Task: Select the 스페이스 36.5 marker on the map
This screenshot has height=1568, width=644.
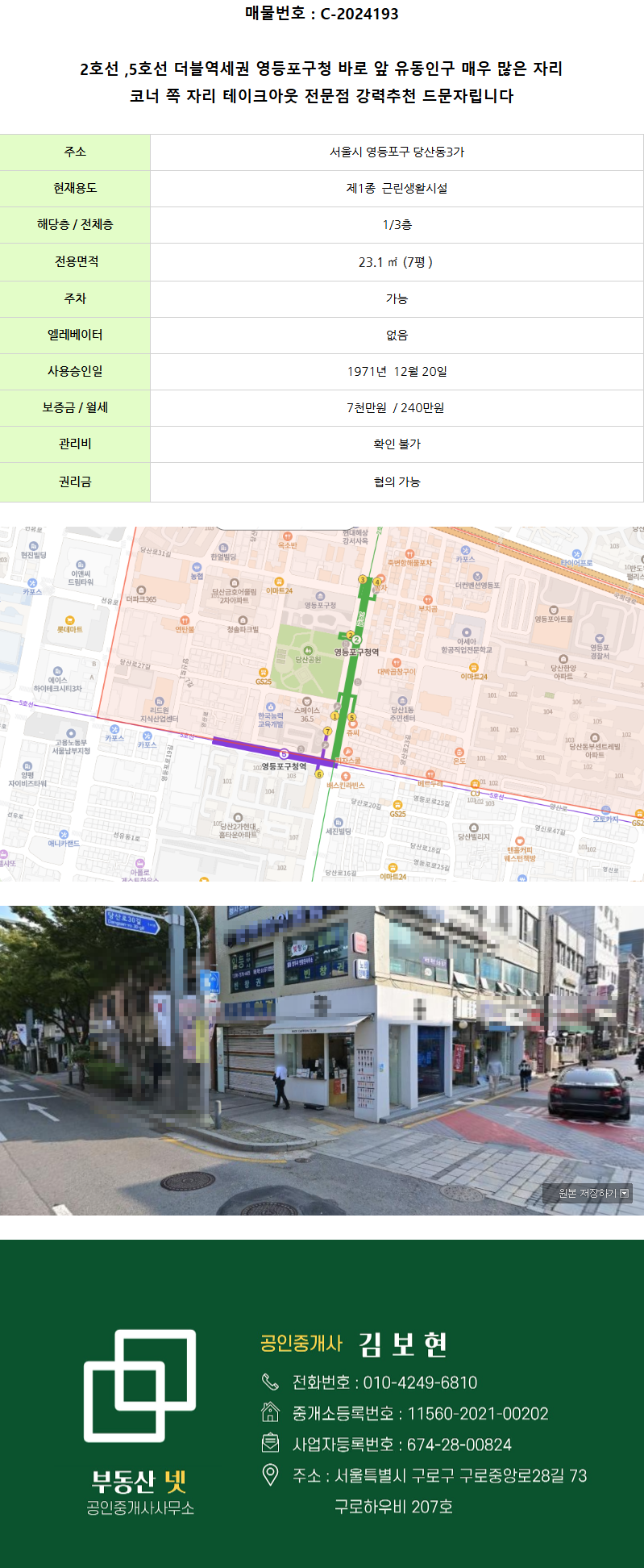Action: pyautogui.click(x=307, y=702)
